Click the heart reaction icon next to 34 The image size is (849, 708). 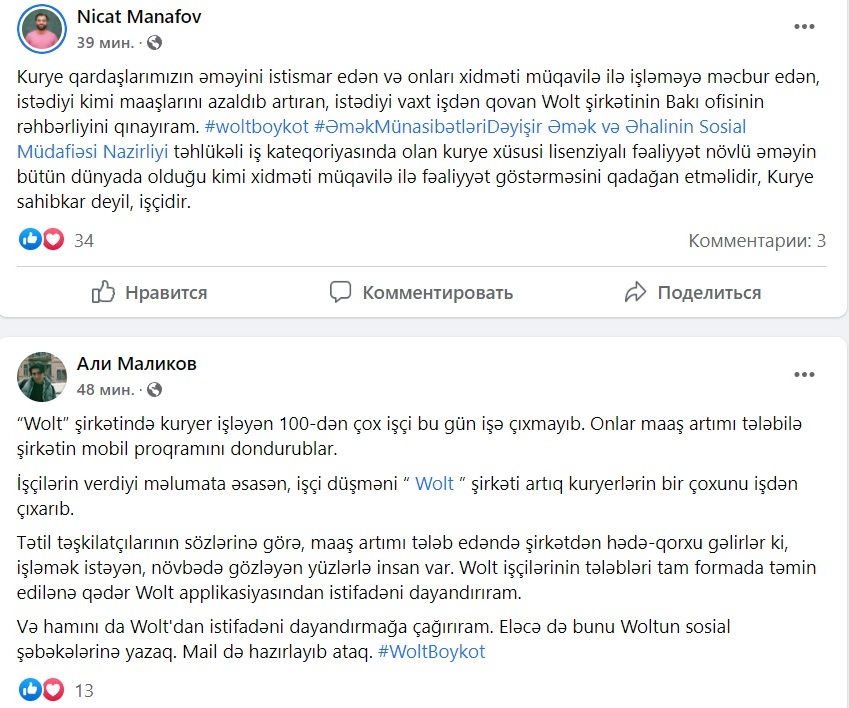[x=53, y=239]
